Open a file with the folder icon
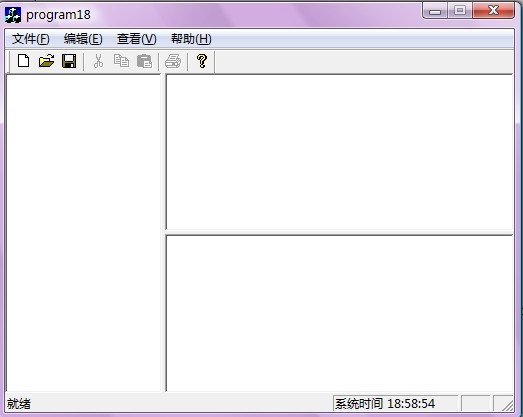The image size is (523, 417). 46,61
